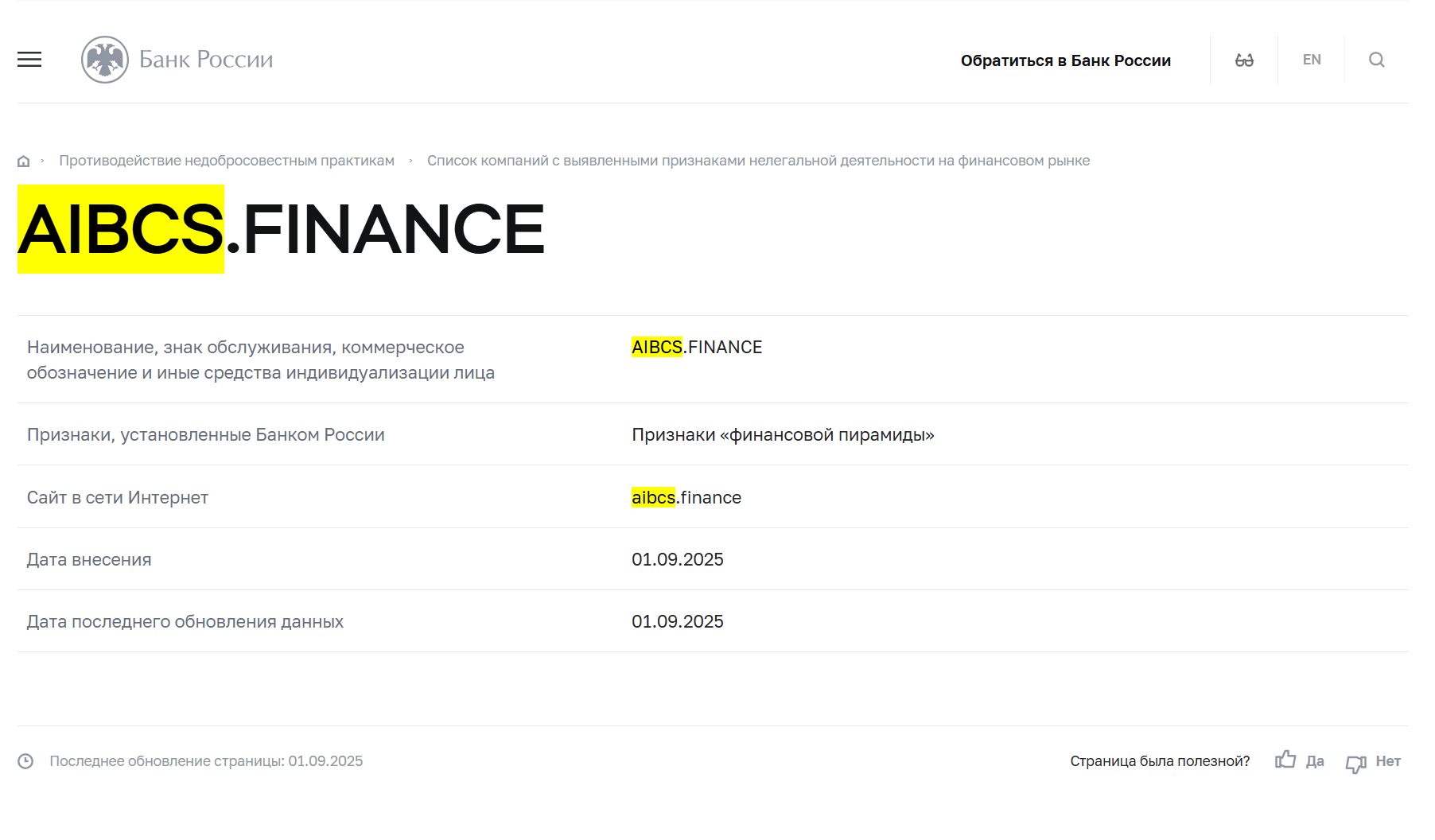
Task: Click the thumbs up icon
Action: point(1285,760)
